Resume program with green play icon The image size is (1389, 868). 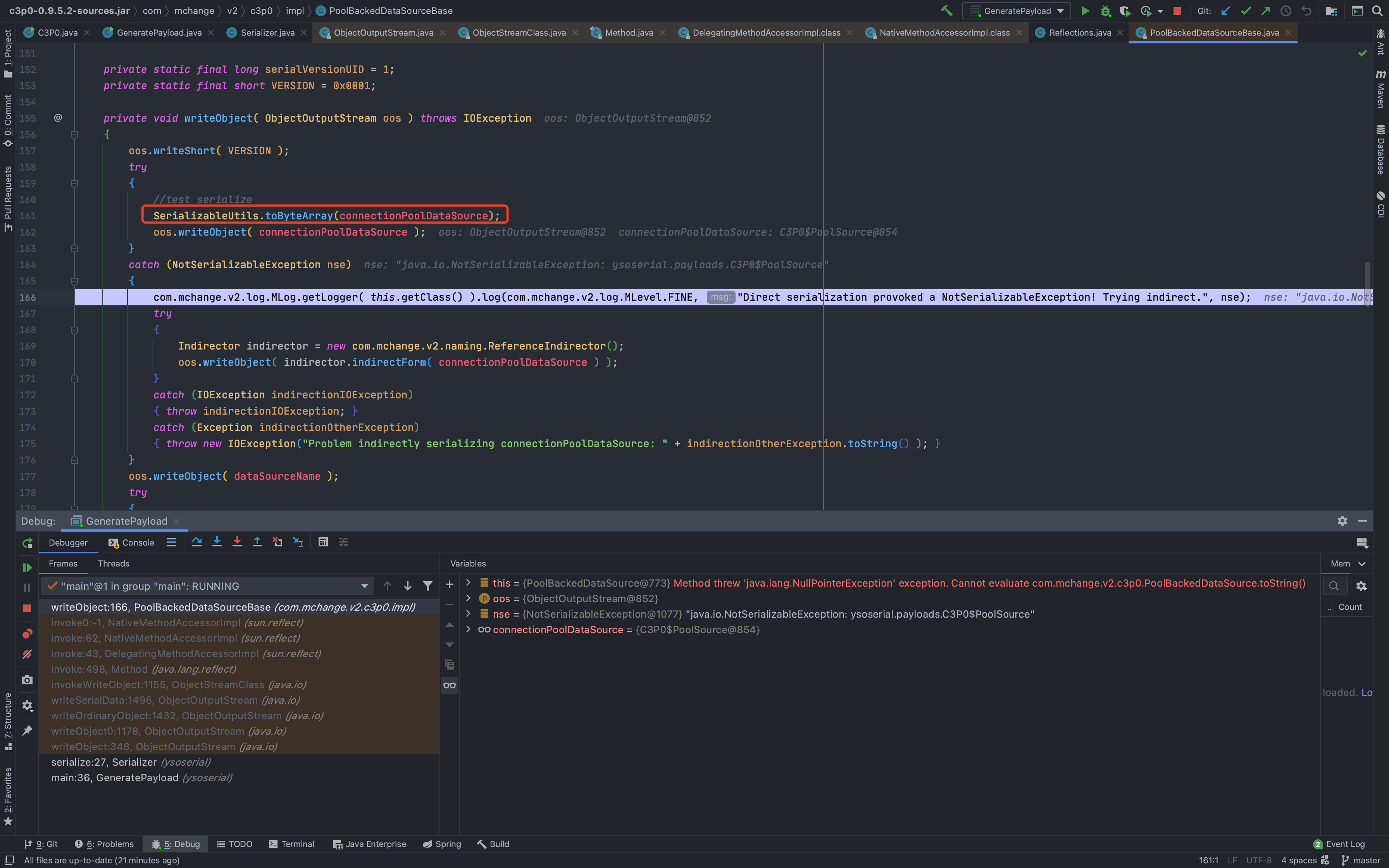27,567
